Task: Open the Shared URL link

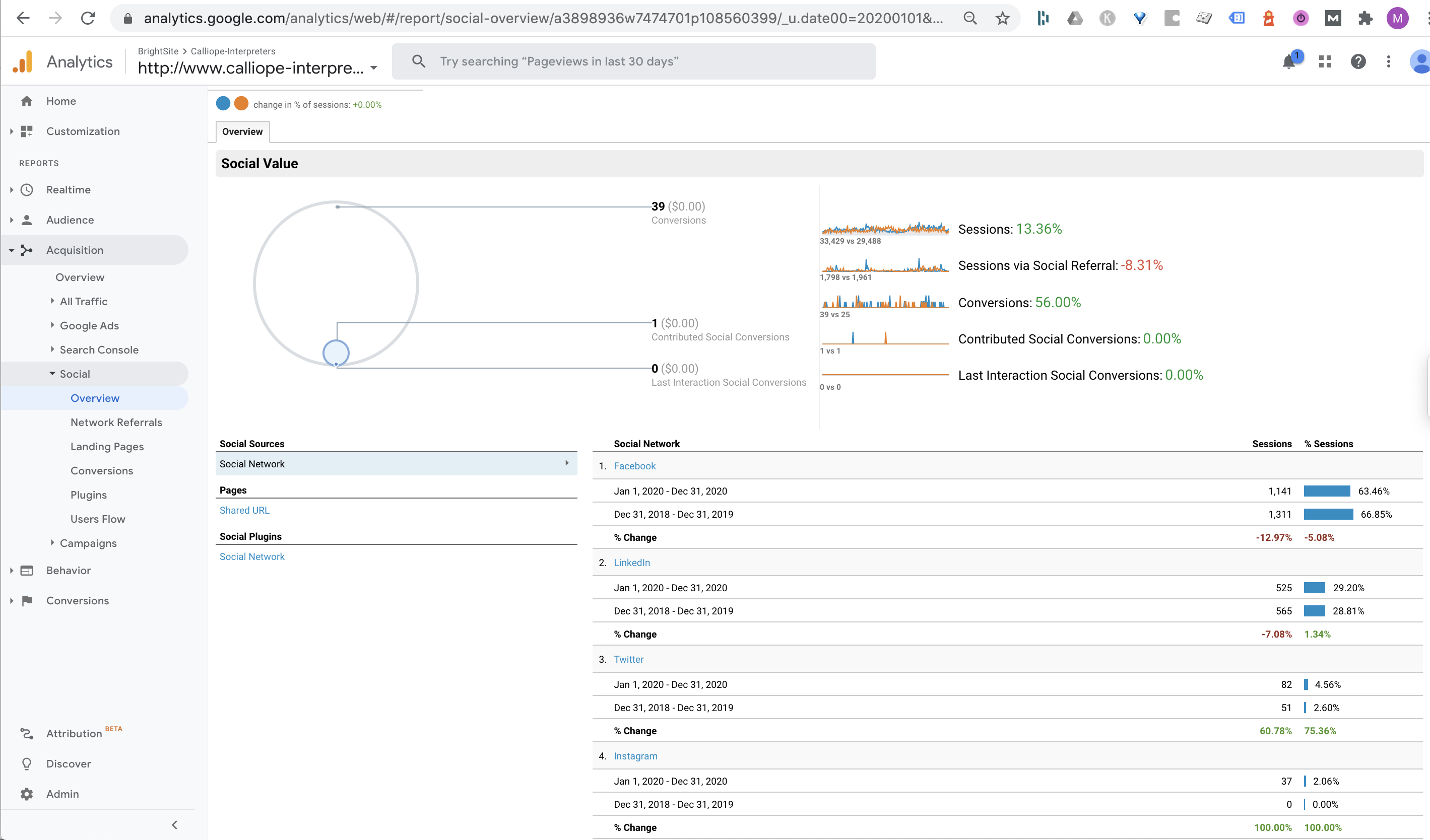Action: point(244,510)
